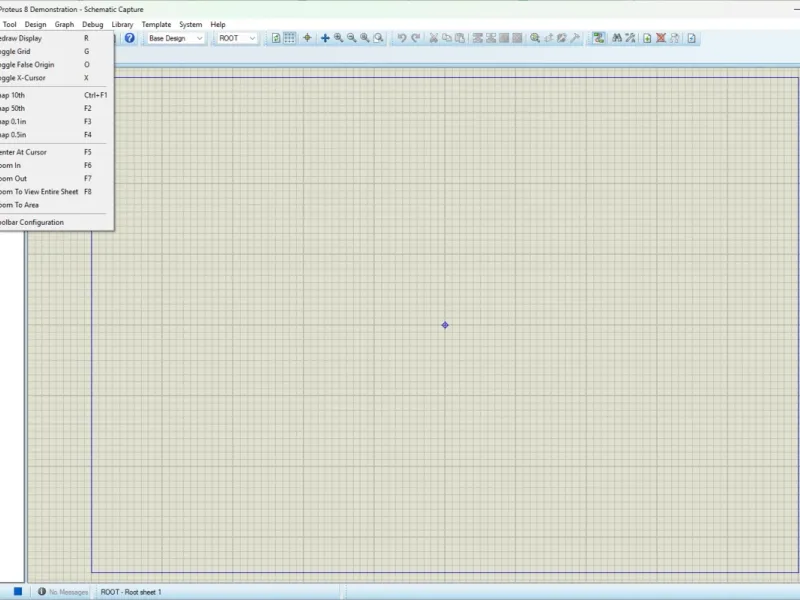Click the Pick Parts From Libraries icon
The image size is (800, 600).
pos(535,38)
